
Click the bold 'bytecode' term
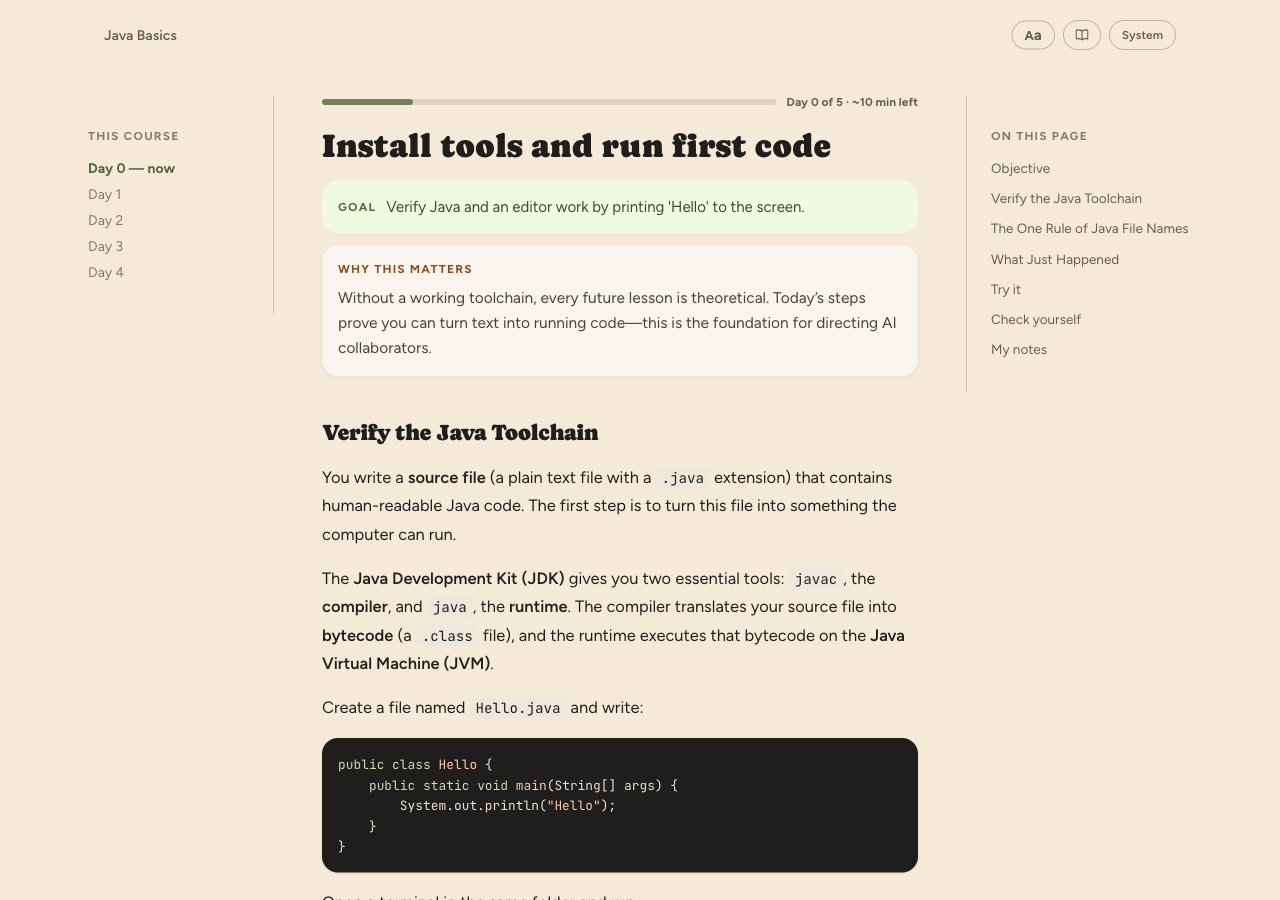coord(357,636)
